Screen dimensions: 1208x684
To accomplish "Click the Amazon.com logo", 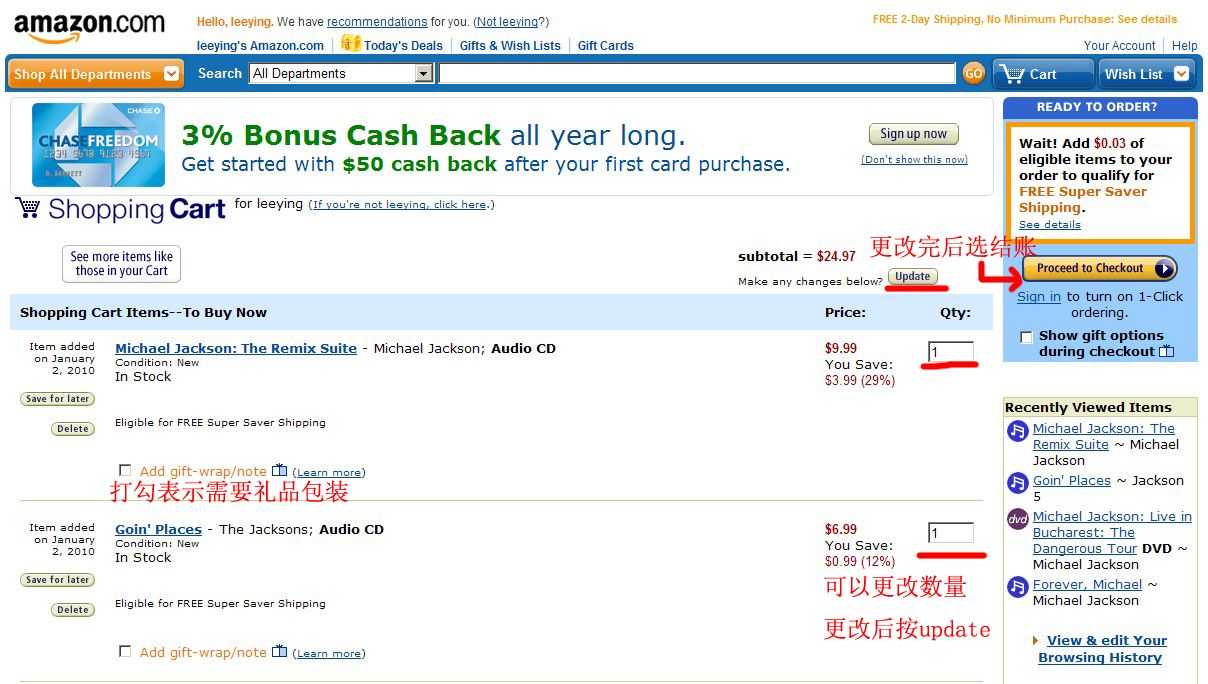I will coord(89,28).
